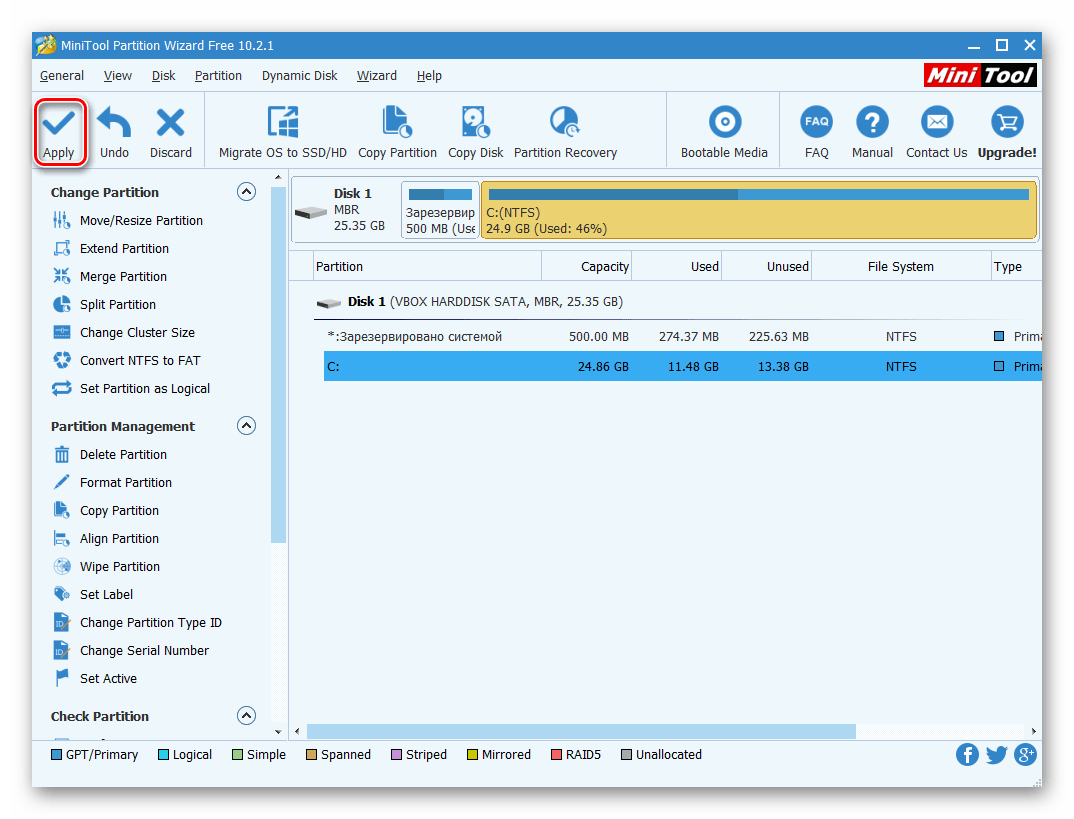Open the Bootable Media builder
This screenshot has height=819, width=1074.
(724, 124)
